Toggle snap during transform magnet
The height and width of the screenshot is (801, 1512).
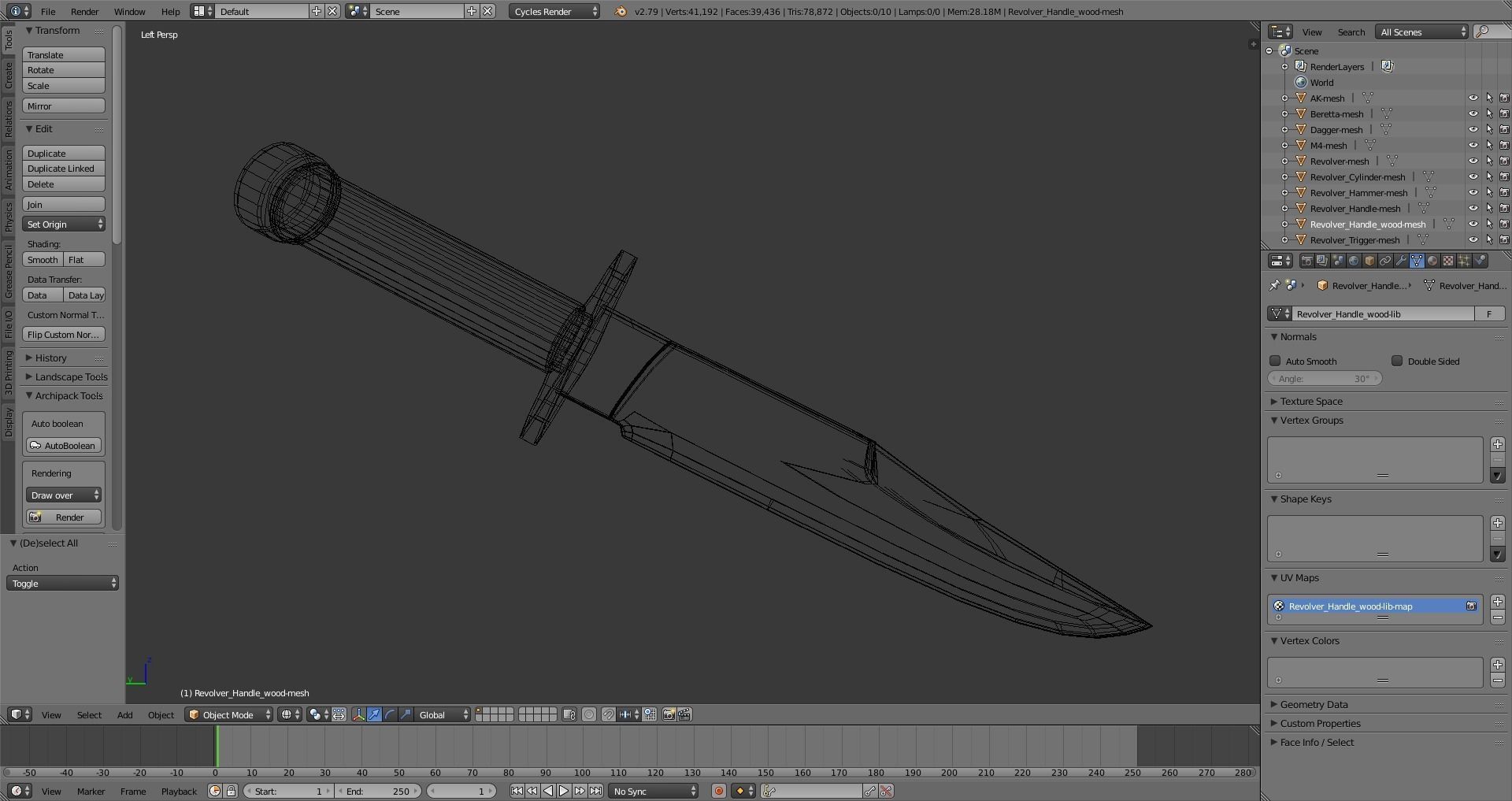coord(608,714)
